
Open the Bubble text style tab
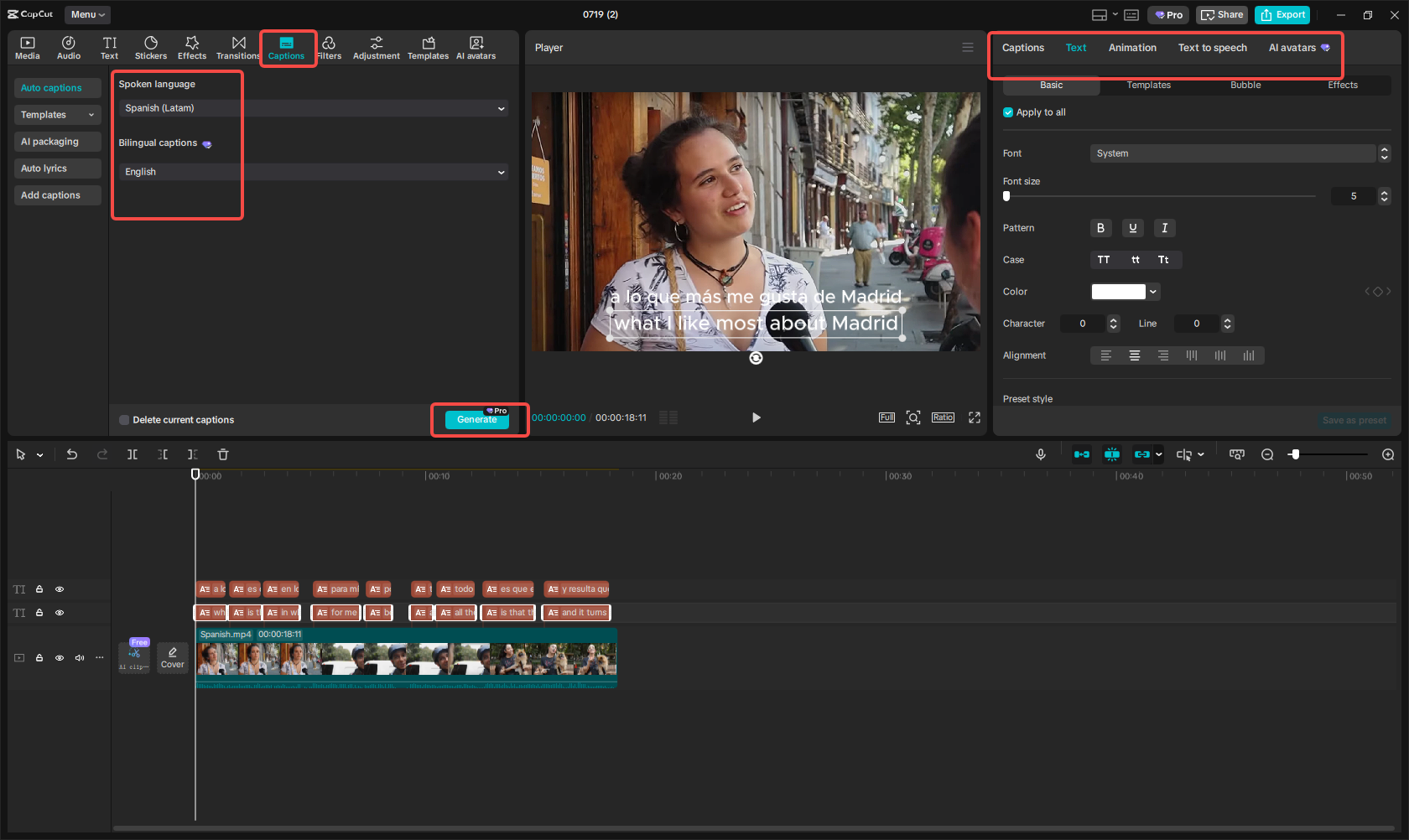(x=1245, y=86)
